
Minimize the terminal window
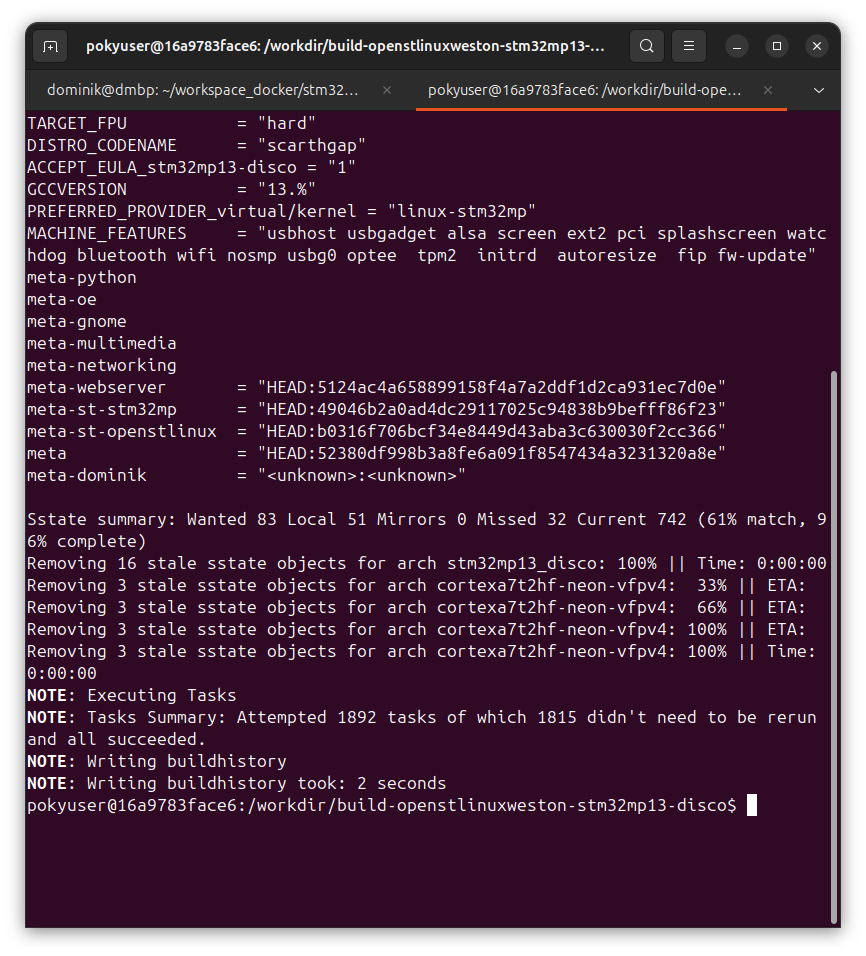tap(737, 46)
